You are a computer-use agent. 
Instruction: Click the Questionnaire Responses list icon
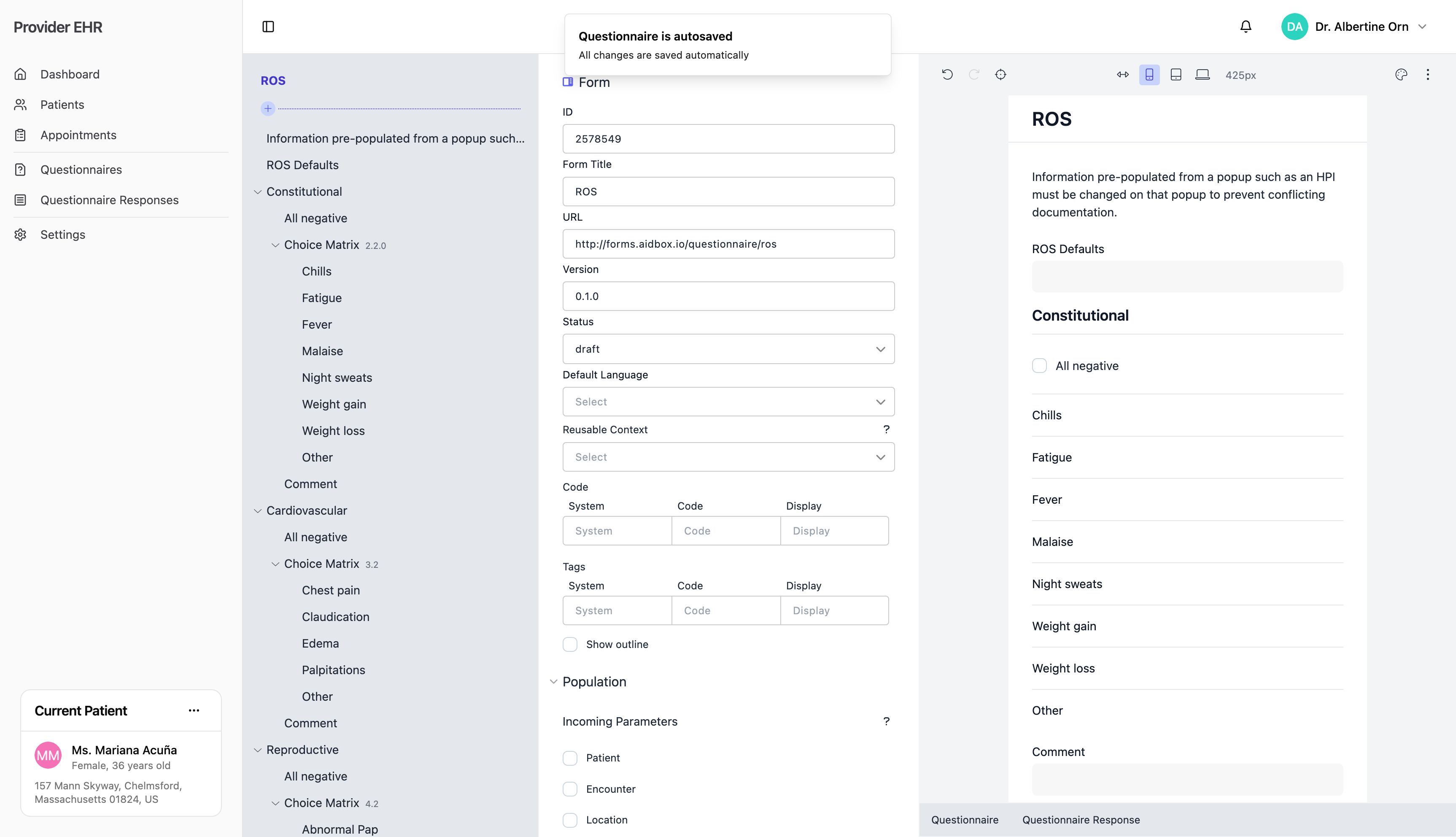pyautogui.click(x=21, y=200)
